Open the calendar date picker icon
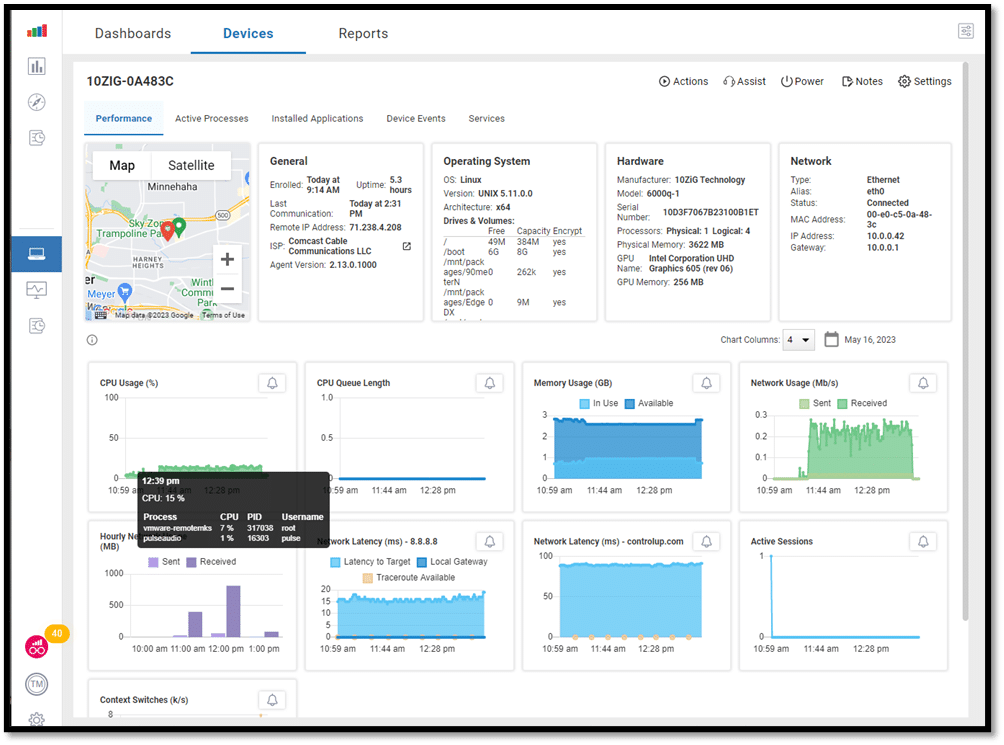 pyautogui.click(x=831, y=339)
